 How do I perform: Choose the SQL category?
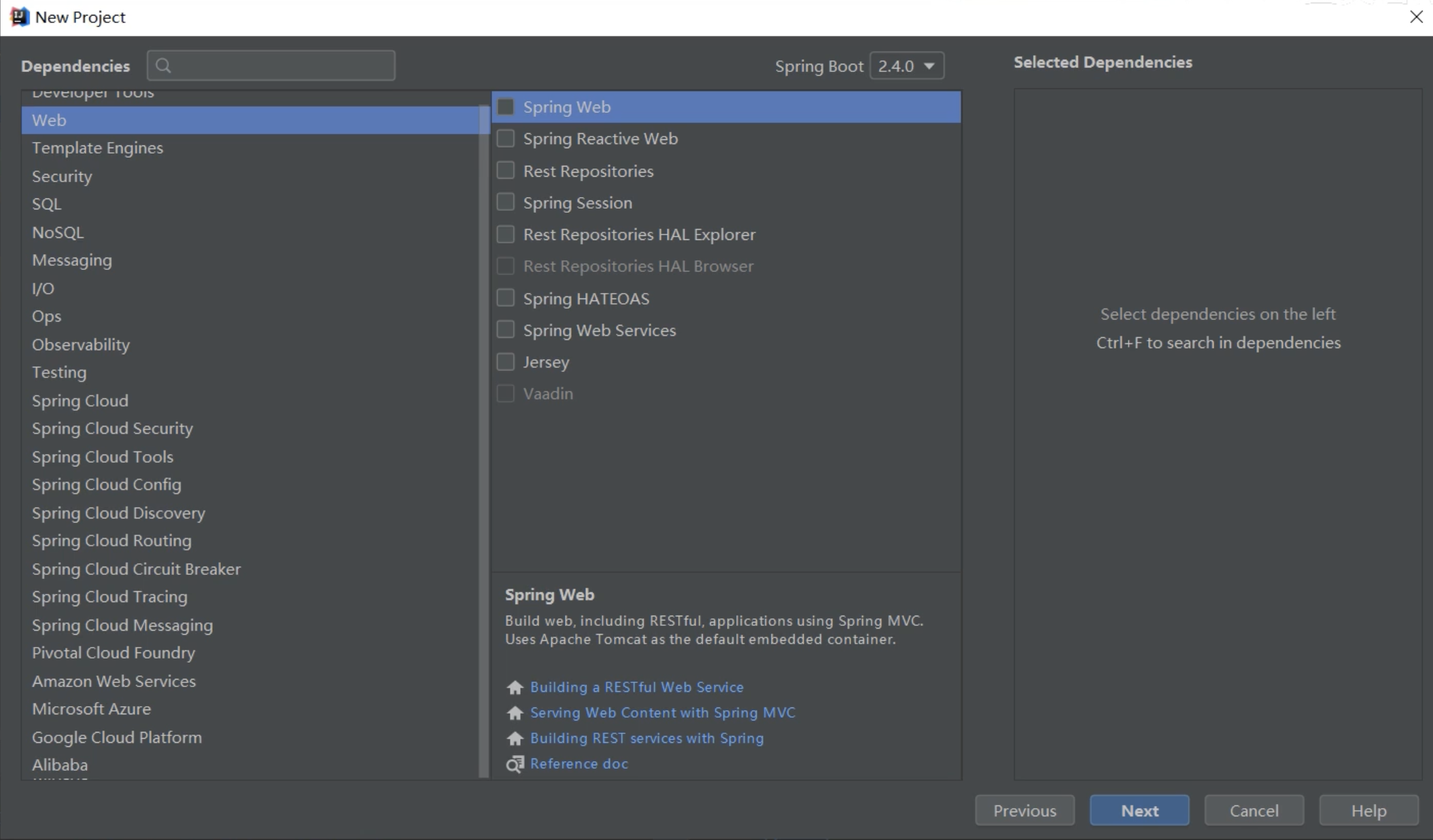[x=251, y=204]
